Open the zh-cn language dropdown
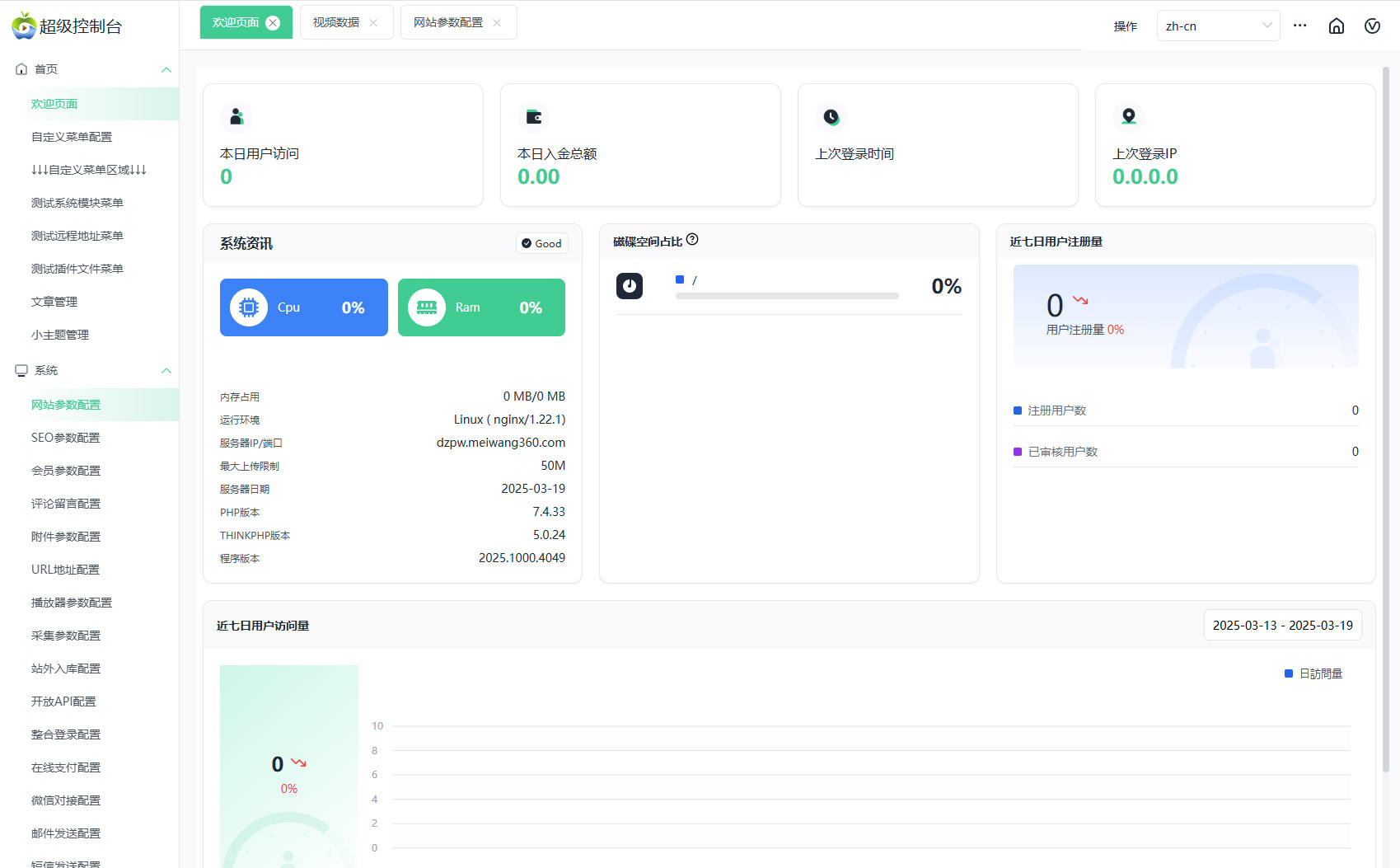 1217,26
